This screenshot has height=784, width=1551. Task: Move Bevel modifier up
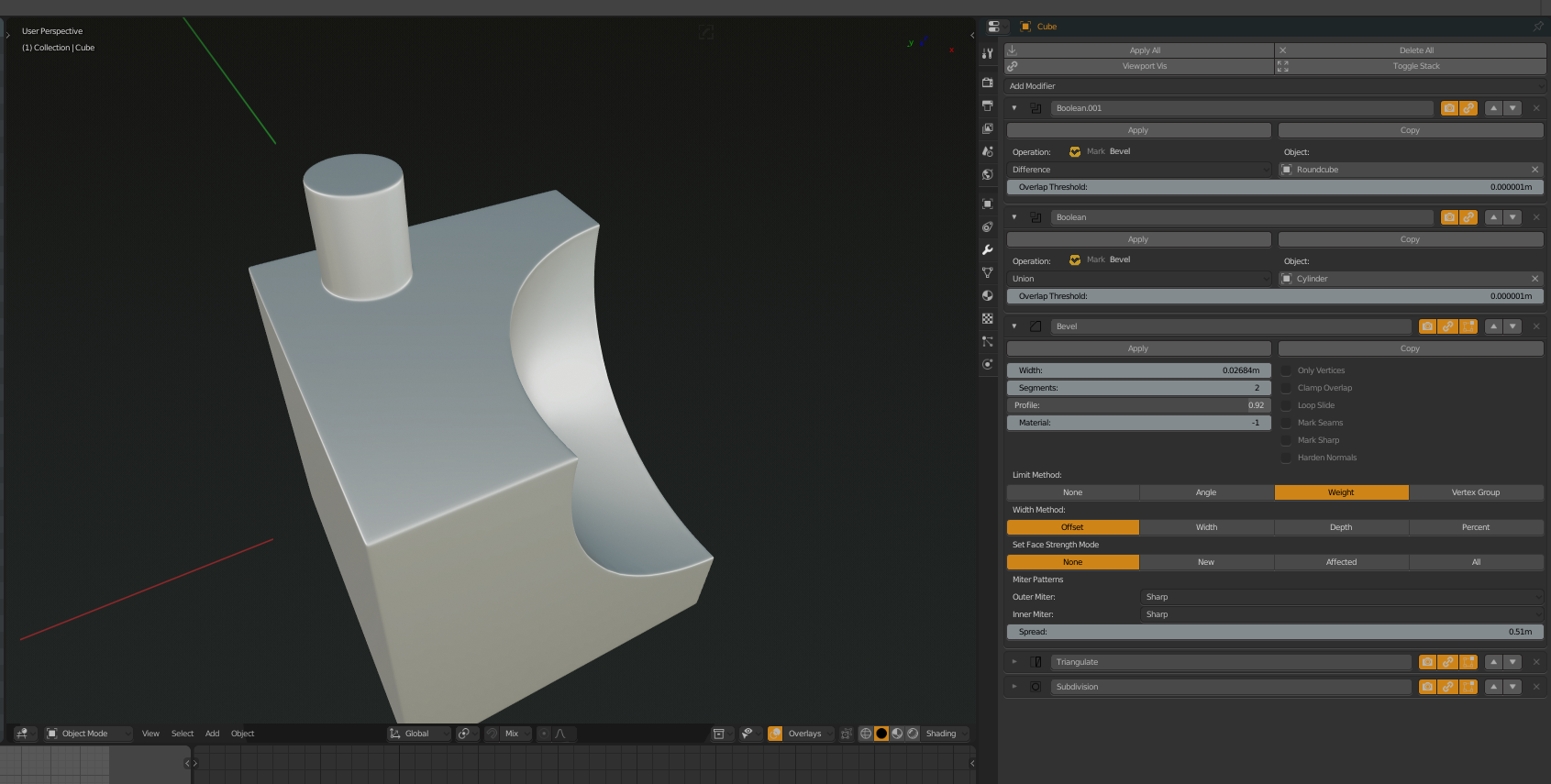pyautogui.click(x=1493, y=326)
